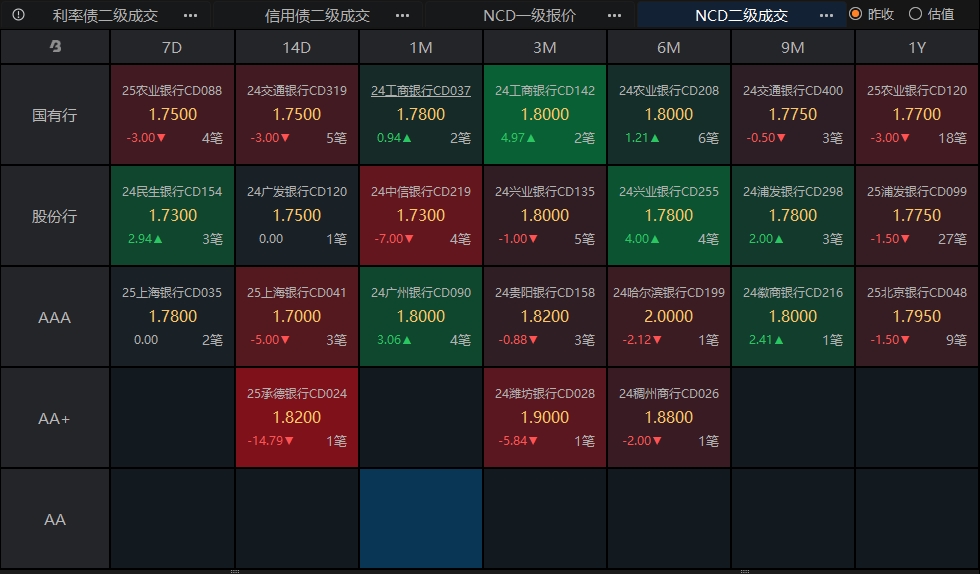This screenshot has width=980, height=574.
Task: Open the more options dots for 信用债二级成交
Action: 402,16
